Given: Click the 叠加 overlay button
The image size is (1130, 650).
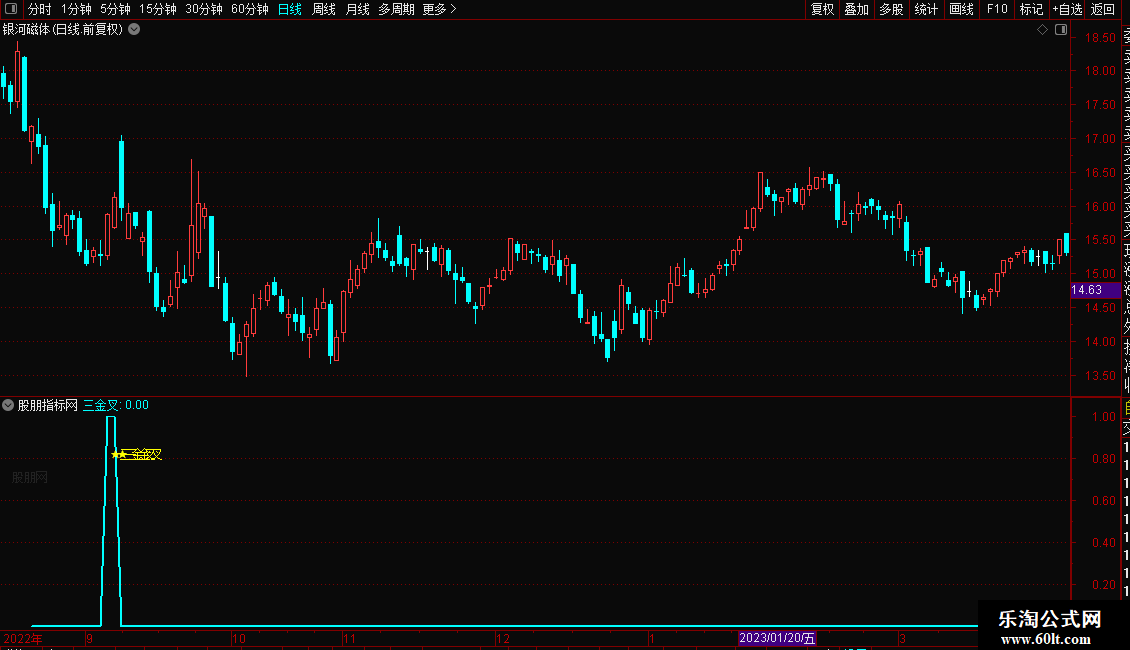Looking at the screenshot, I should coord(856,9).
